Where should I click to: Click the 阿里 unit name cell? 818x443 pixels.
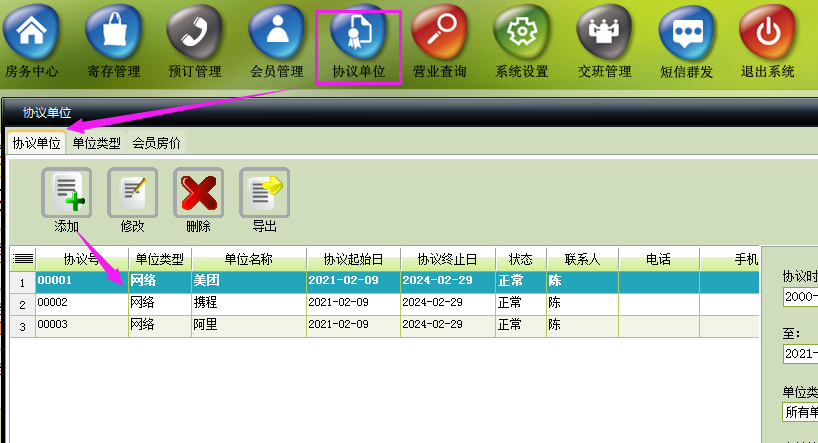coord(249,326)
